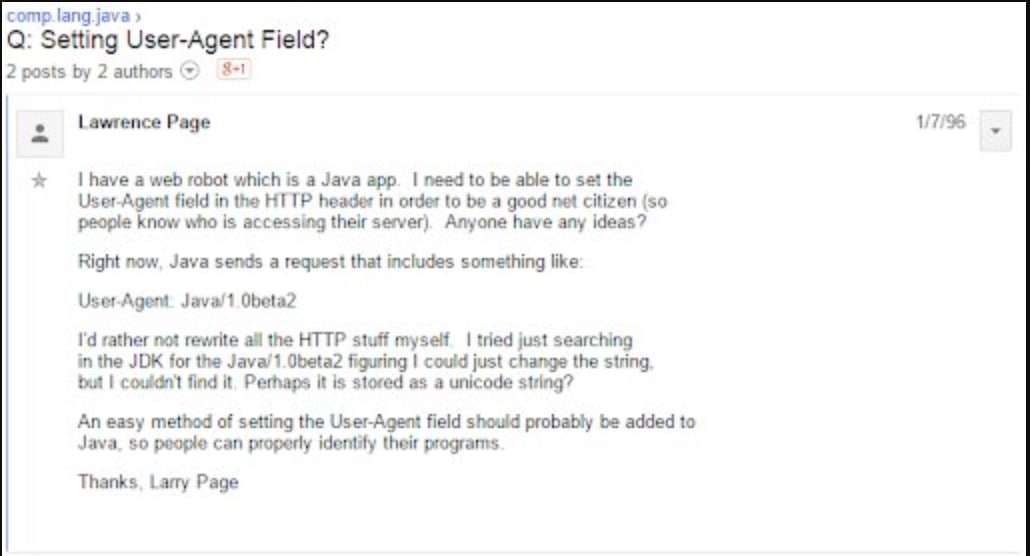Click the '2 posts by 2 authors' text
Screen dimensions: 1030x556
(89, 71)
